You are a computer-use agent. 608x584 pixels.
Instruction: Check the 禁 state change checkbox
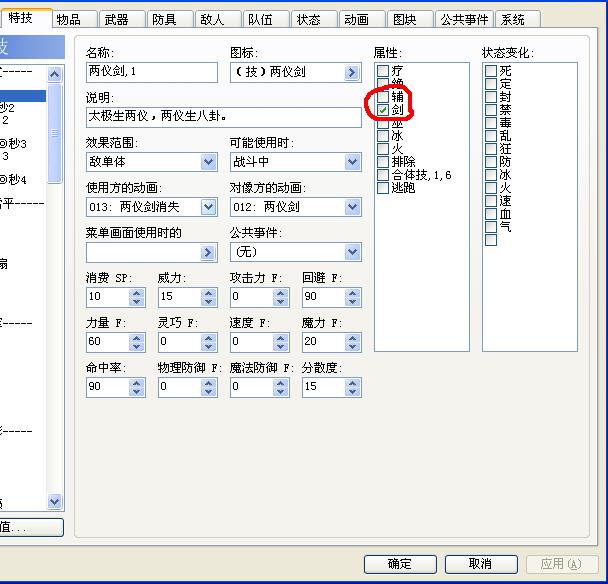[x=491, y=110]
